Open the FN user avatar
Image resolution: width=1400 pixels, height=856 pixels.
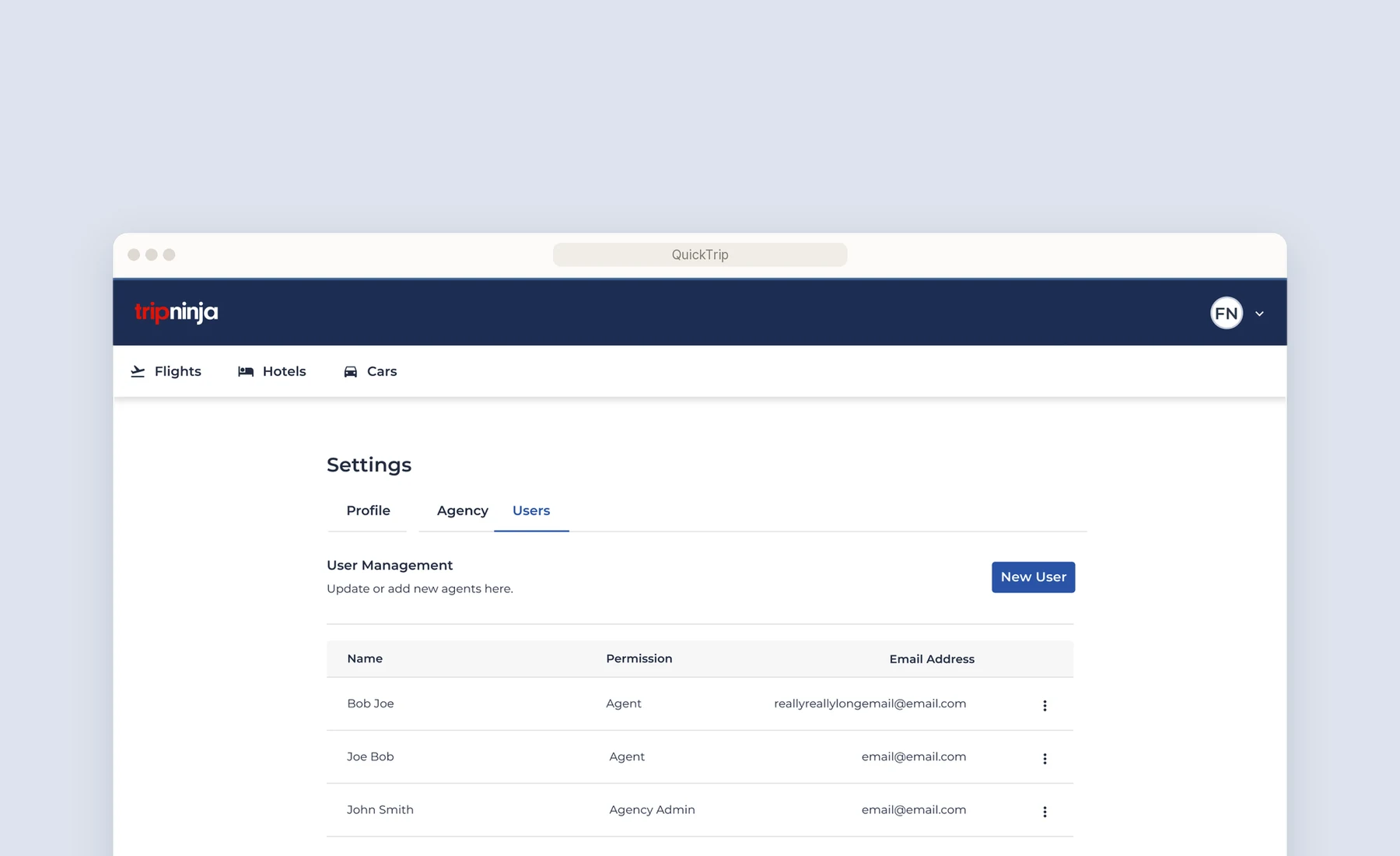pyautogui.click(x=1226, y=313)
